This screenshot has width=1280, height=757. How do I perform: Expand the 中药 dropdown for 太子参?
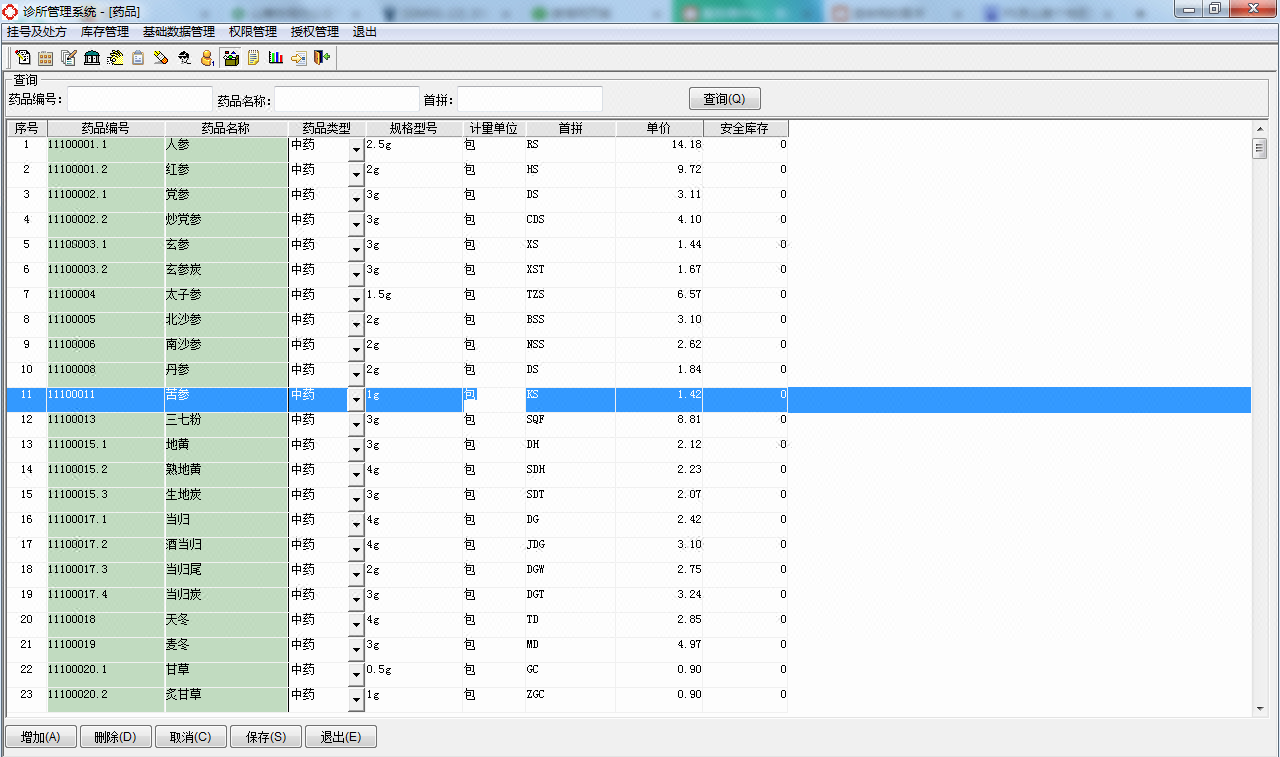(x=355, y=299)
